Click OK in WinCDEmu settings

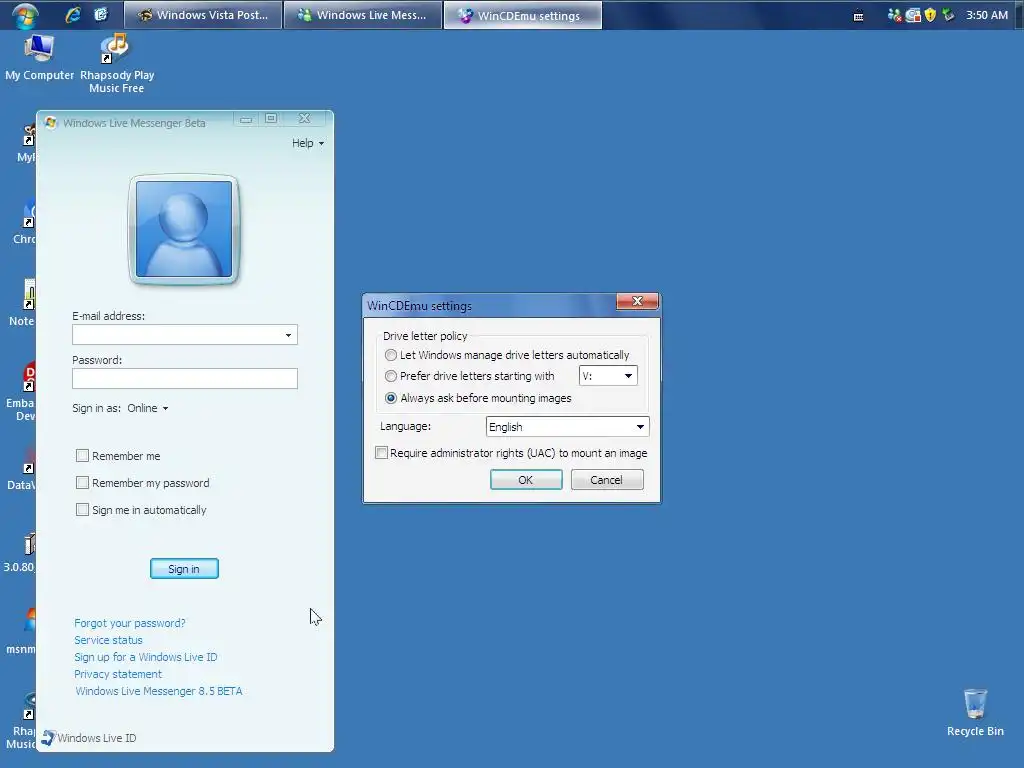tap(526, 480)
